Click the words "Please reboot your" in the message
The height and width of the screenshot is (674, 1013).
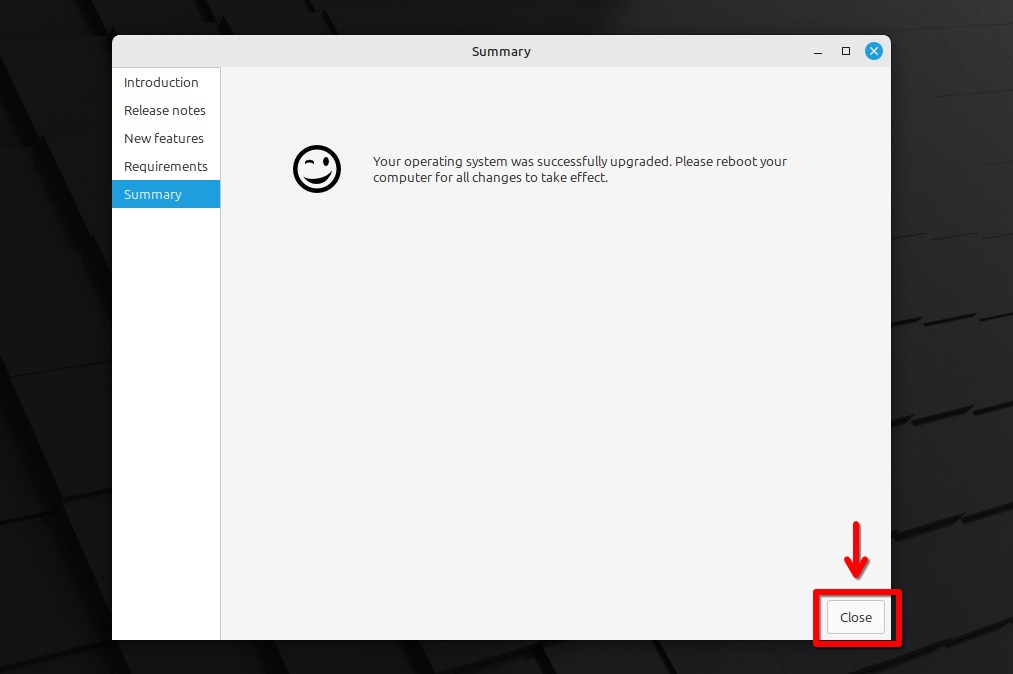tap(731, 161)
